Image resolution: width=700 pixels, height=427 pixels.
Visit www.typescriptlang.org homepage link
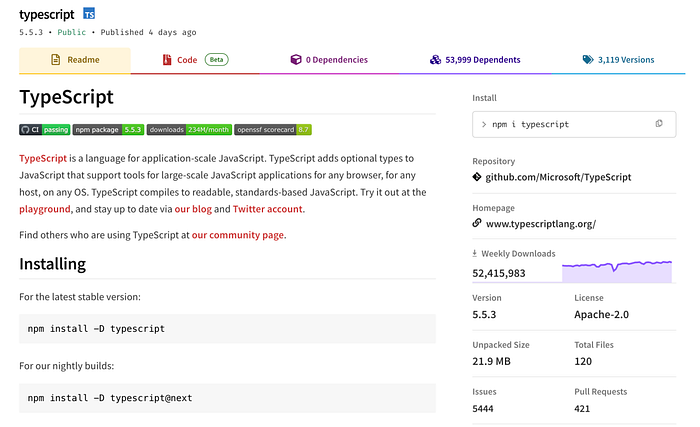pyautogui.click(x=541, y=224)
